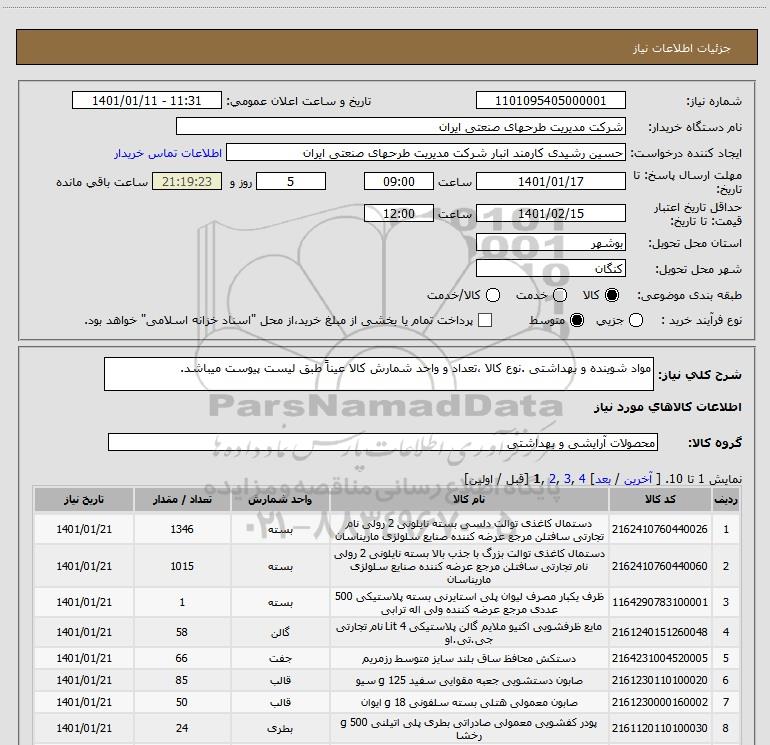Click item name صابون معمولی هتلی

click(469, 703)
